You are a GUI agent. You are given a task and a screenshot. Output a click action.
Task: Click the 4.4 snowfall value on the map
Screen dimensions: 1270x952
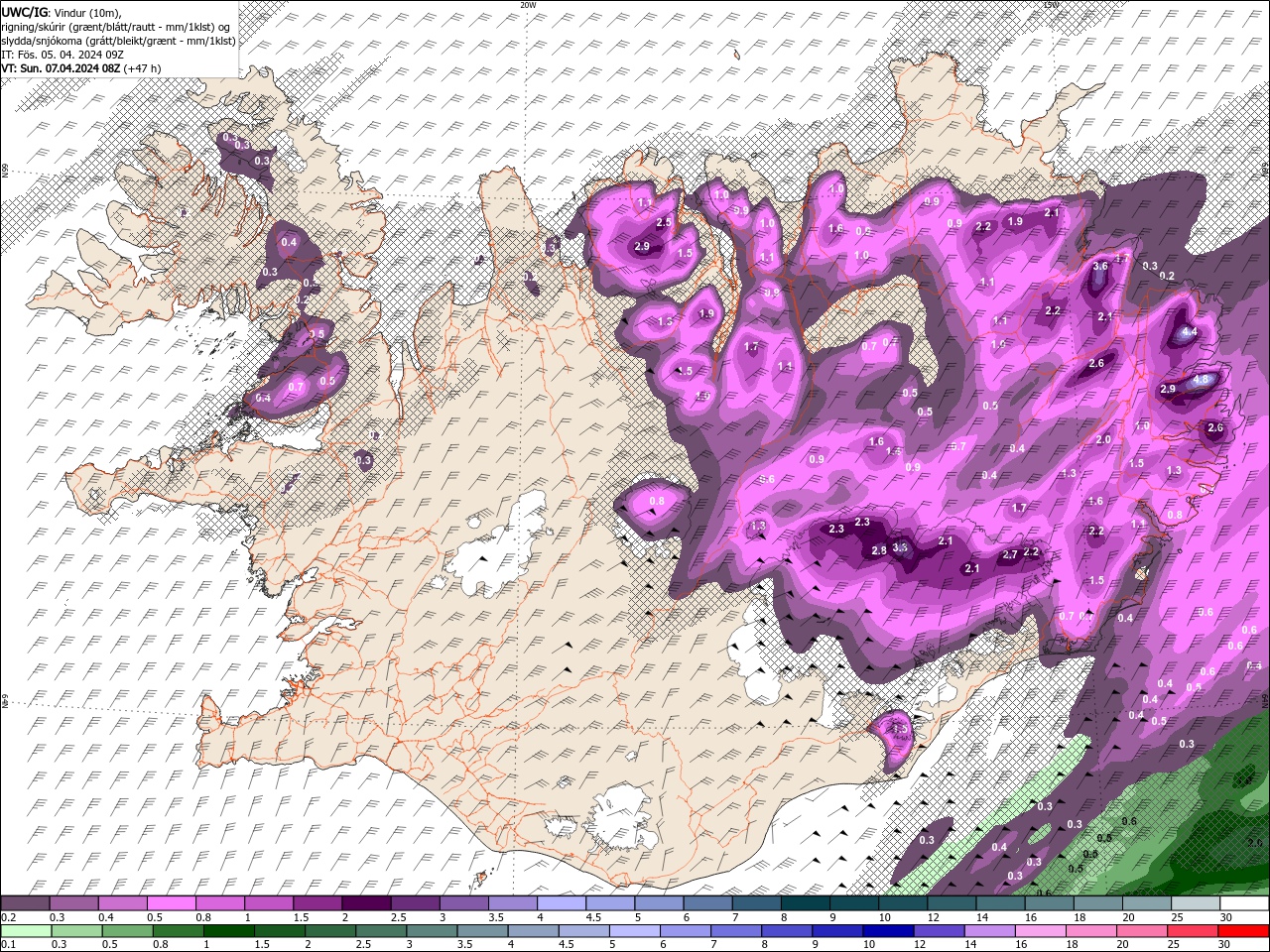pos(1191,332)
